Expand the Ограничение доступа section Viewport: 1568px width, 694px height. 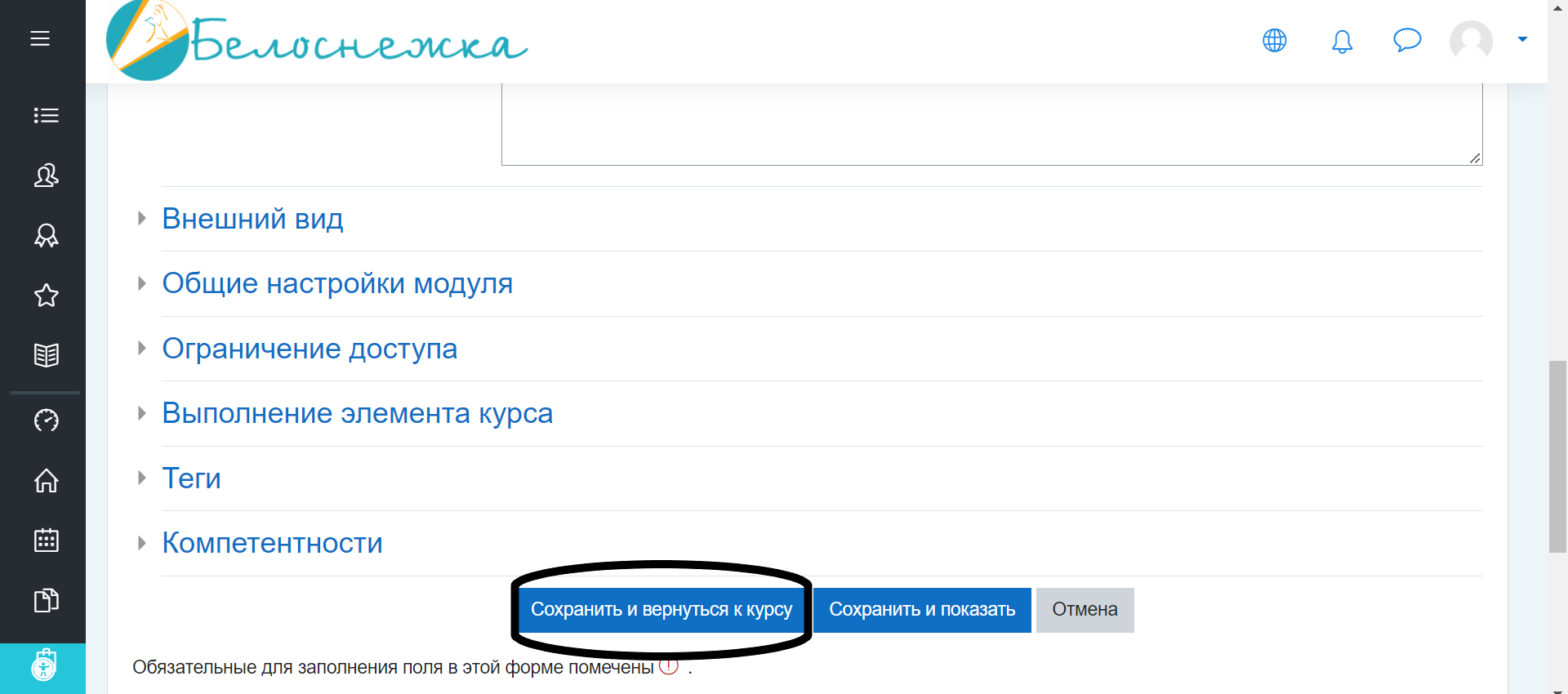coord(310,349)
